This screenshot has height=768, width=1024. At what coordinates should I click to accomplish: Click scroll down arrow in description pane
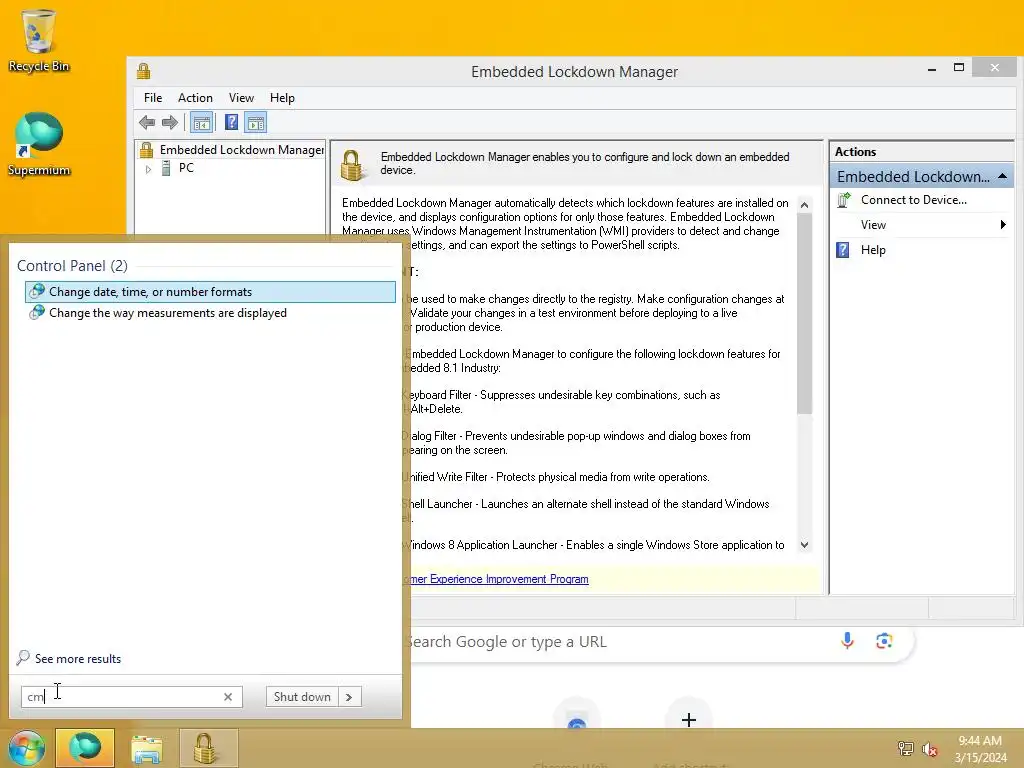click(x=805, y=545)
